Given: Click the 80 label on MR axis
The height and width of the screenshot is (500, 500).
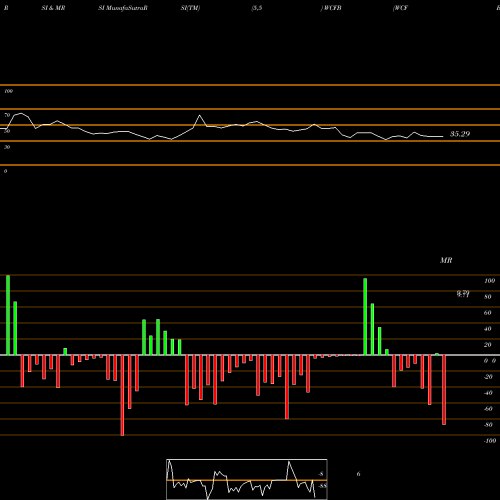Looking at the screenshot, I should coord(488,297).
